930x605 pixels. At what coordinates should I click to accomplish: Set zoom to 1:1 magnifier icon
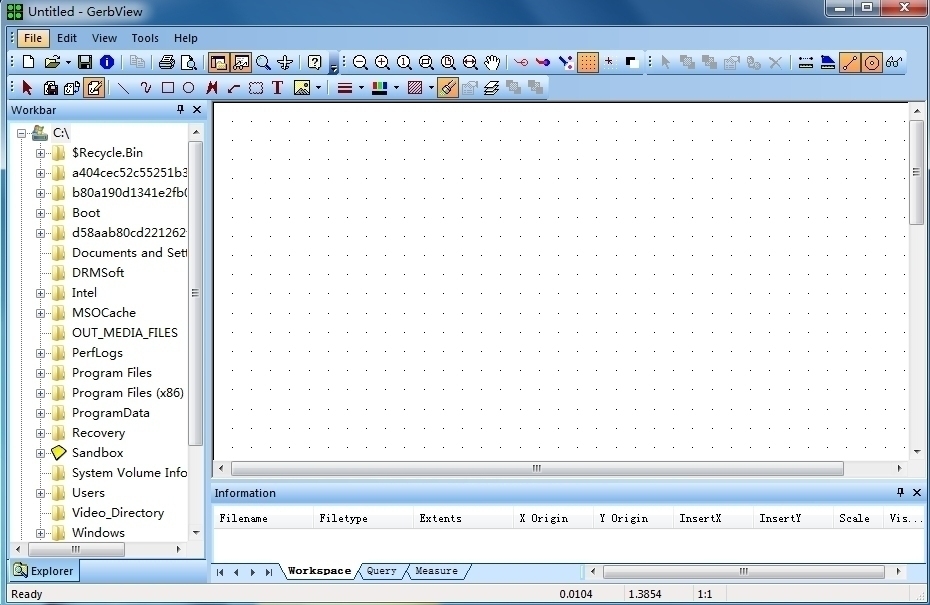coord(404,62)
